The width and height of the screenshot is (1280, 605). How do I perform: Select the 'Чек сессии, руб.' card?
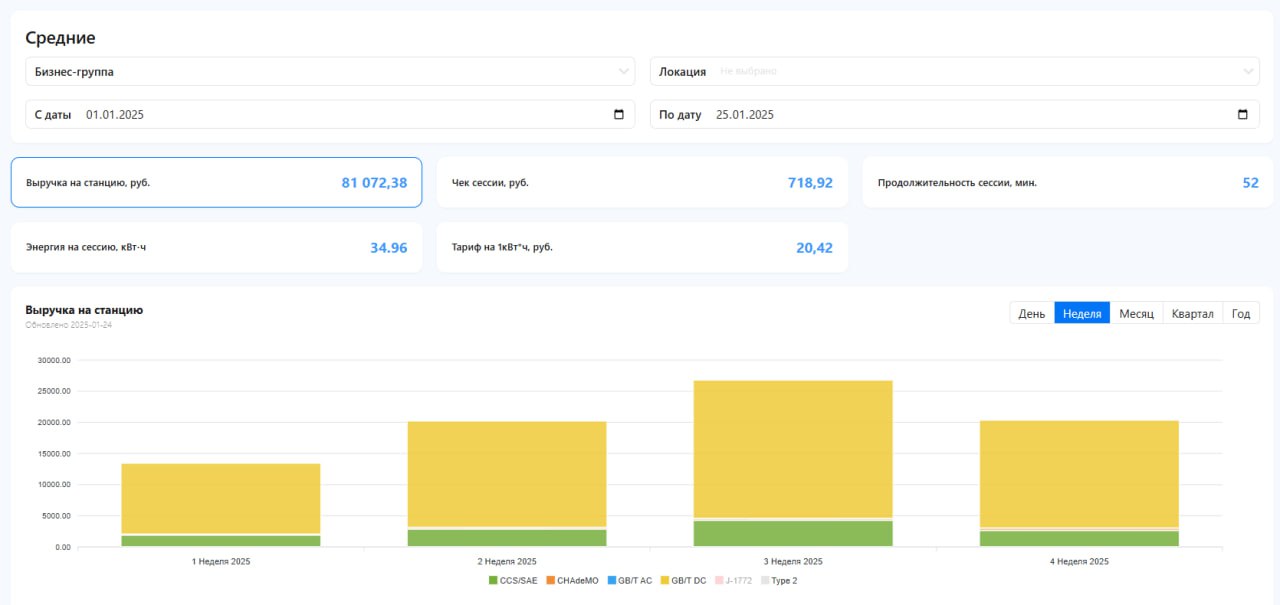coord(642,182)
